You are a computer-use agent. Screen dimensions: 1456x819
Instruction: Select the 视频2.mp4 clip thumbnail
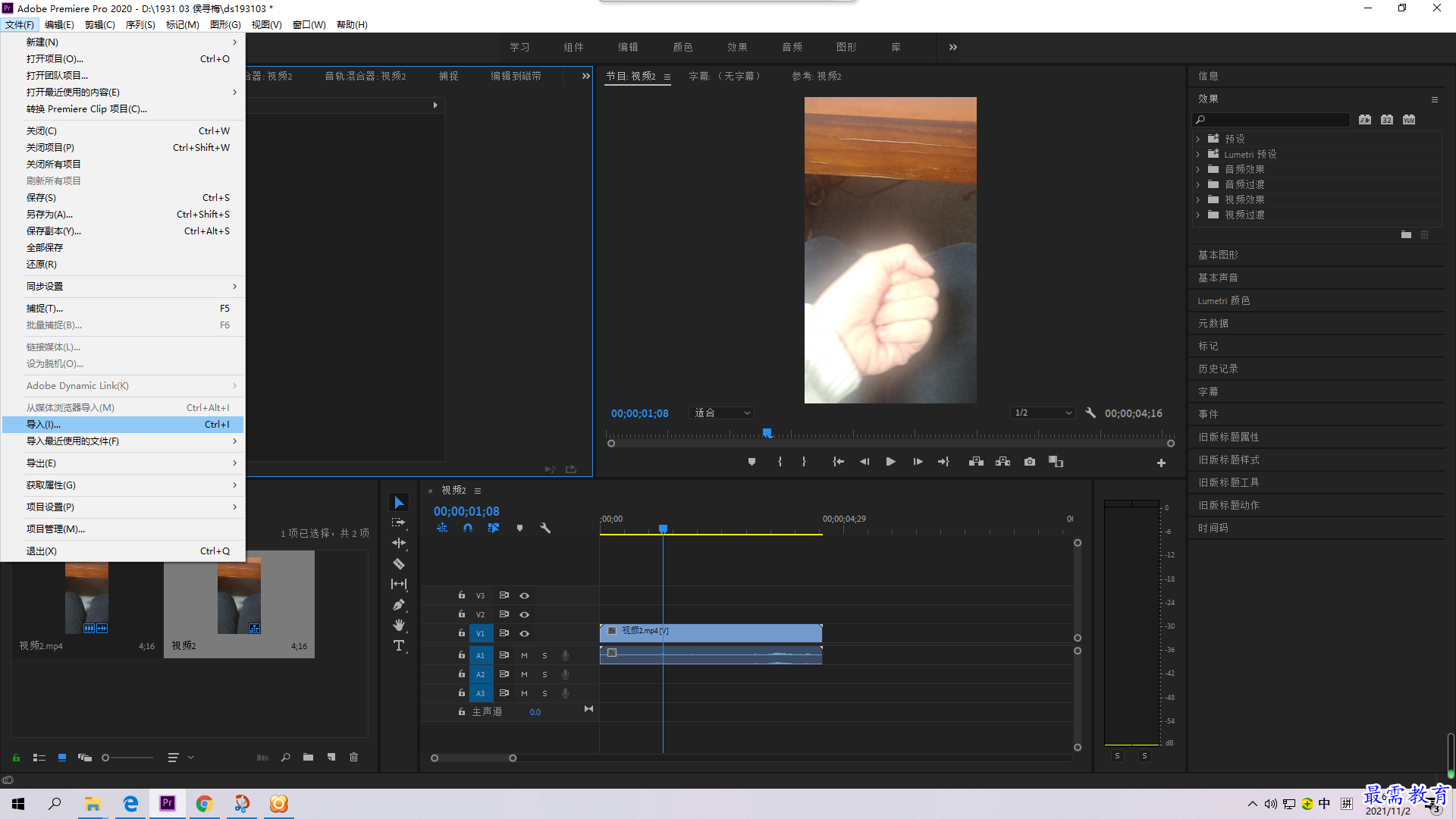pos(86,598)
